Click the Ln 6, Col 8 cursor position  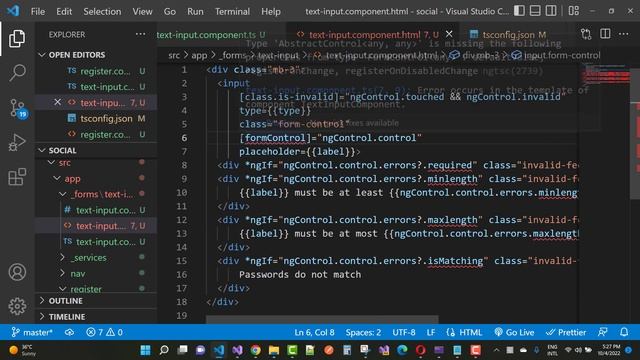314,332
